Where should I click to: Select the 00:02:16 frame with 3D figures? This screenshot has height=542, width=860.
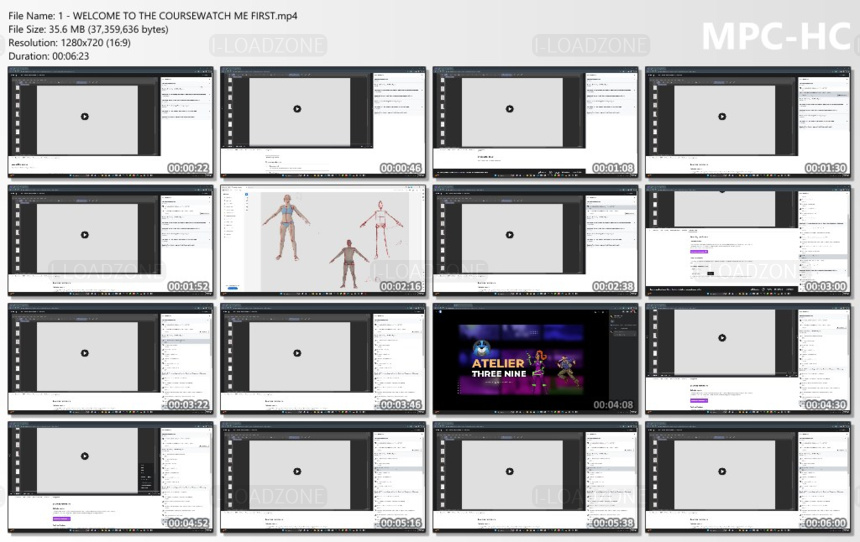coord(323,240)
